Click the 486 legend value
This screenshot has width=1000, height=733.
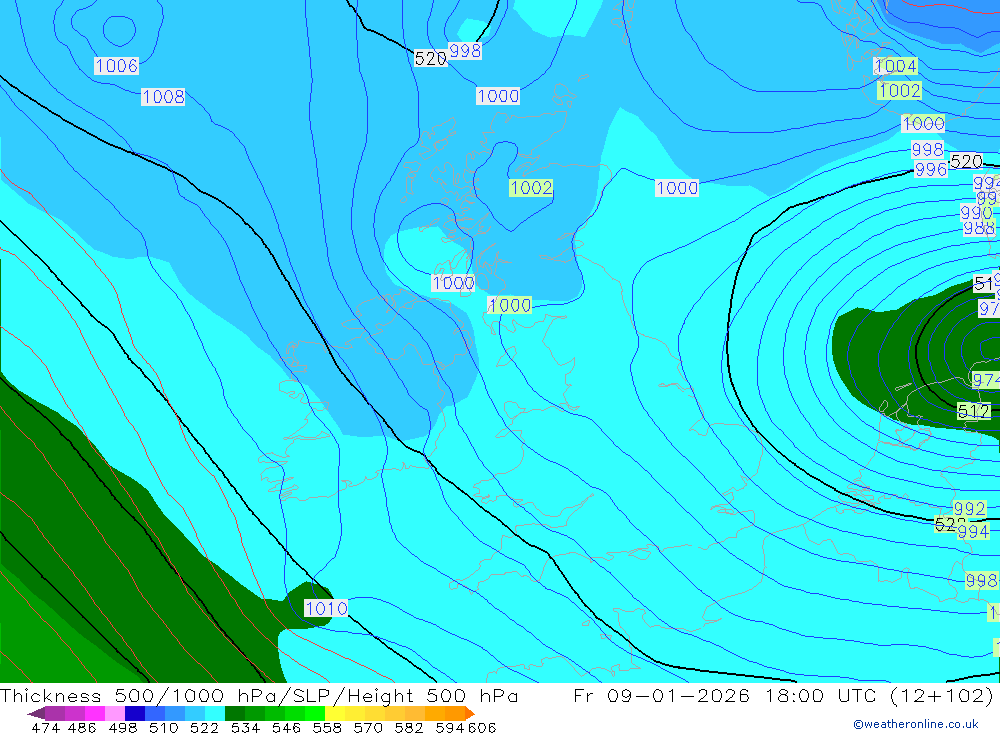click(x=82, y=728)
